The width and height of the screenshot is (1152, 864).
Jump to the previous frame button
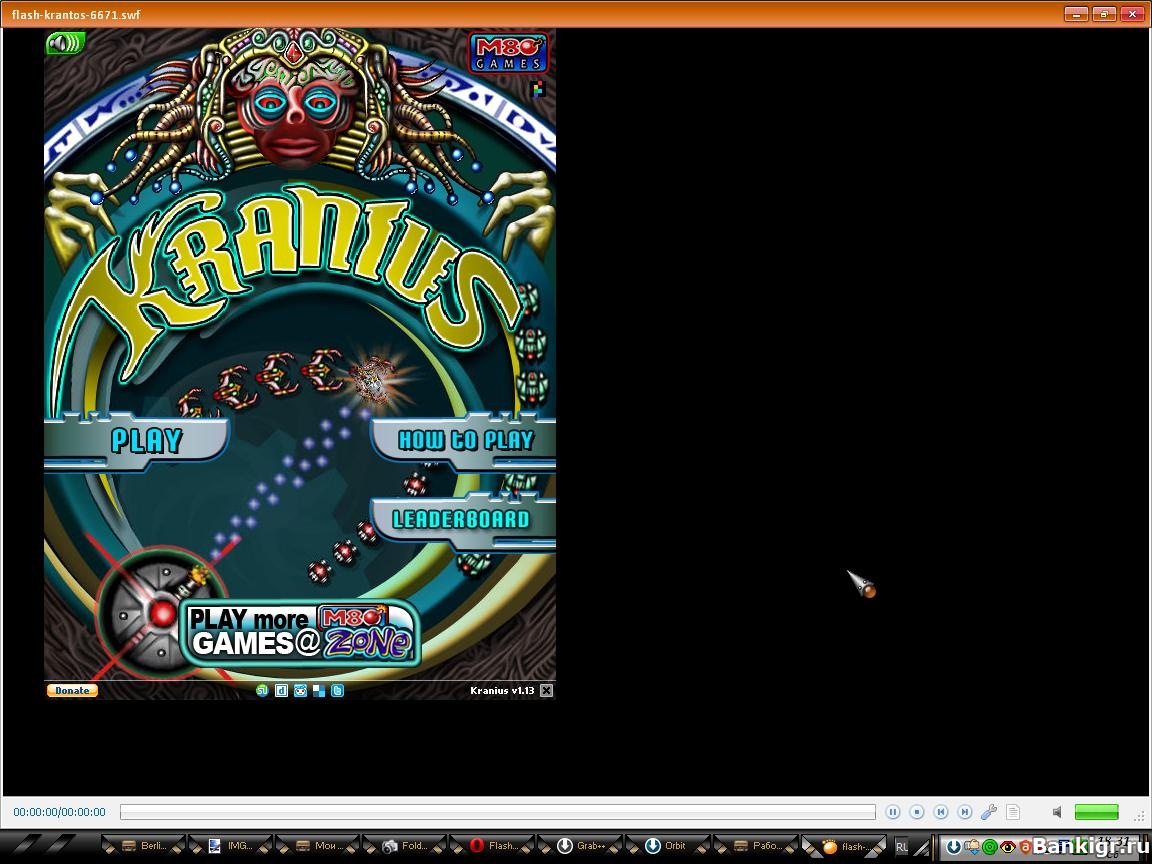(940, 812)
